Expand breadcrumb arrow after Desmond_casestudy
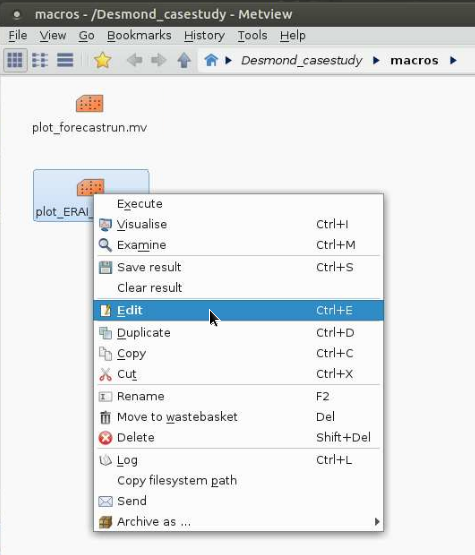This screenshot has height=555, width=475. pyautogui.click(x=376, y=61)
